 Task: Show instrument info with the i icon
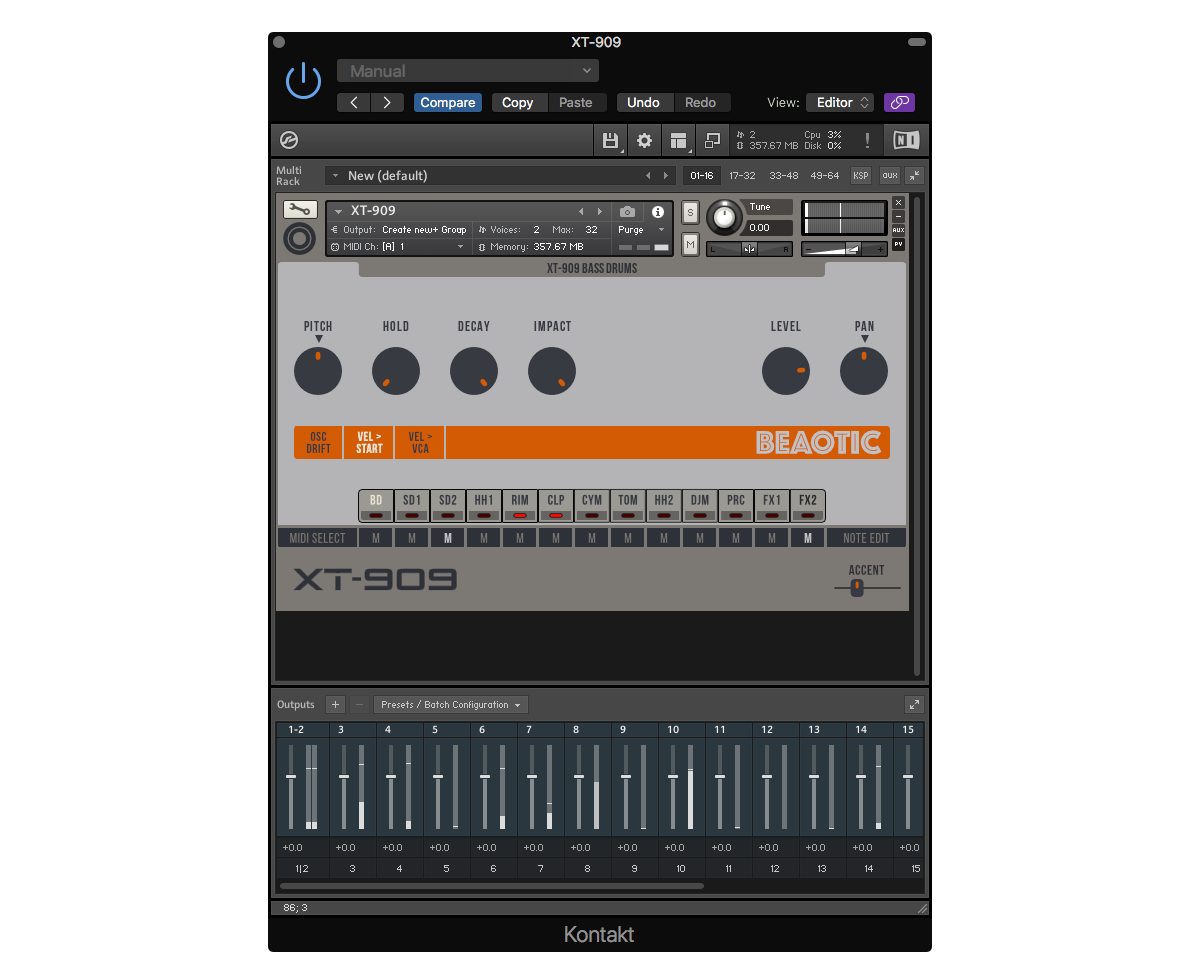pos(657,212)
